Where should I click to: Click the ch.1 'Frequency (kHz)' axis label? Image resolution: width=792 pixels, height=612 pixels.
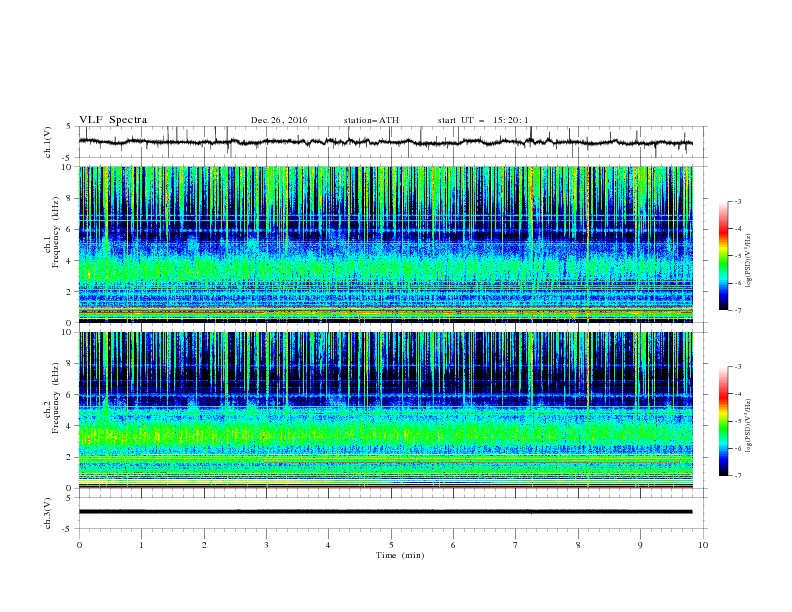[x=56, y=233]
